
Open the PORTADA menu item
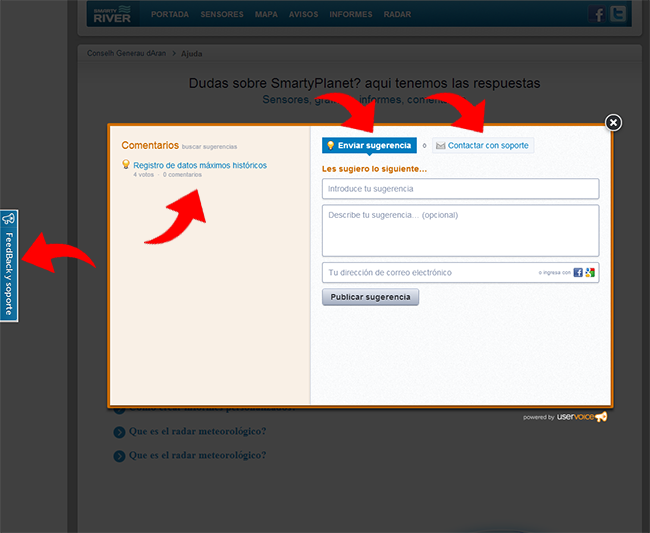click(x=170, y=15)
